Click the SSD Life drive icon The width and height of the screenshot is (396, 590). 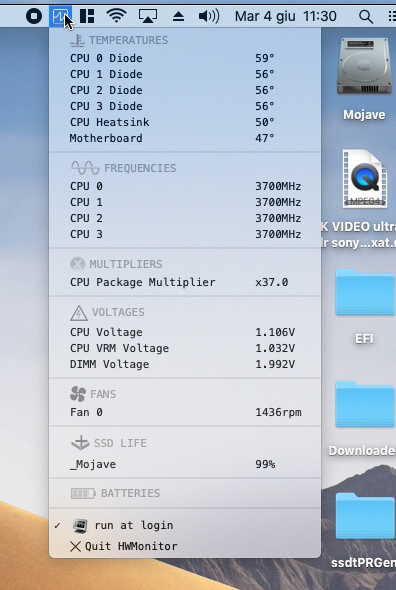[80, 443]
